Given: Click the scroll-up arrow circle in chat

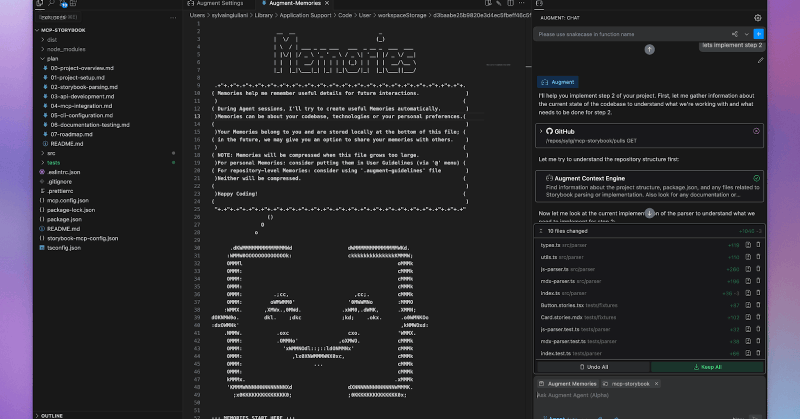Looking at the screenshot, I should (649, 50).
